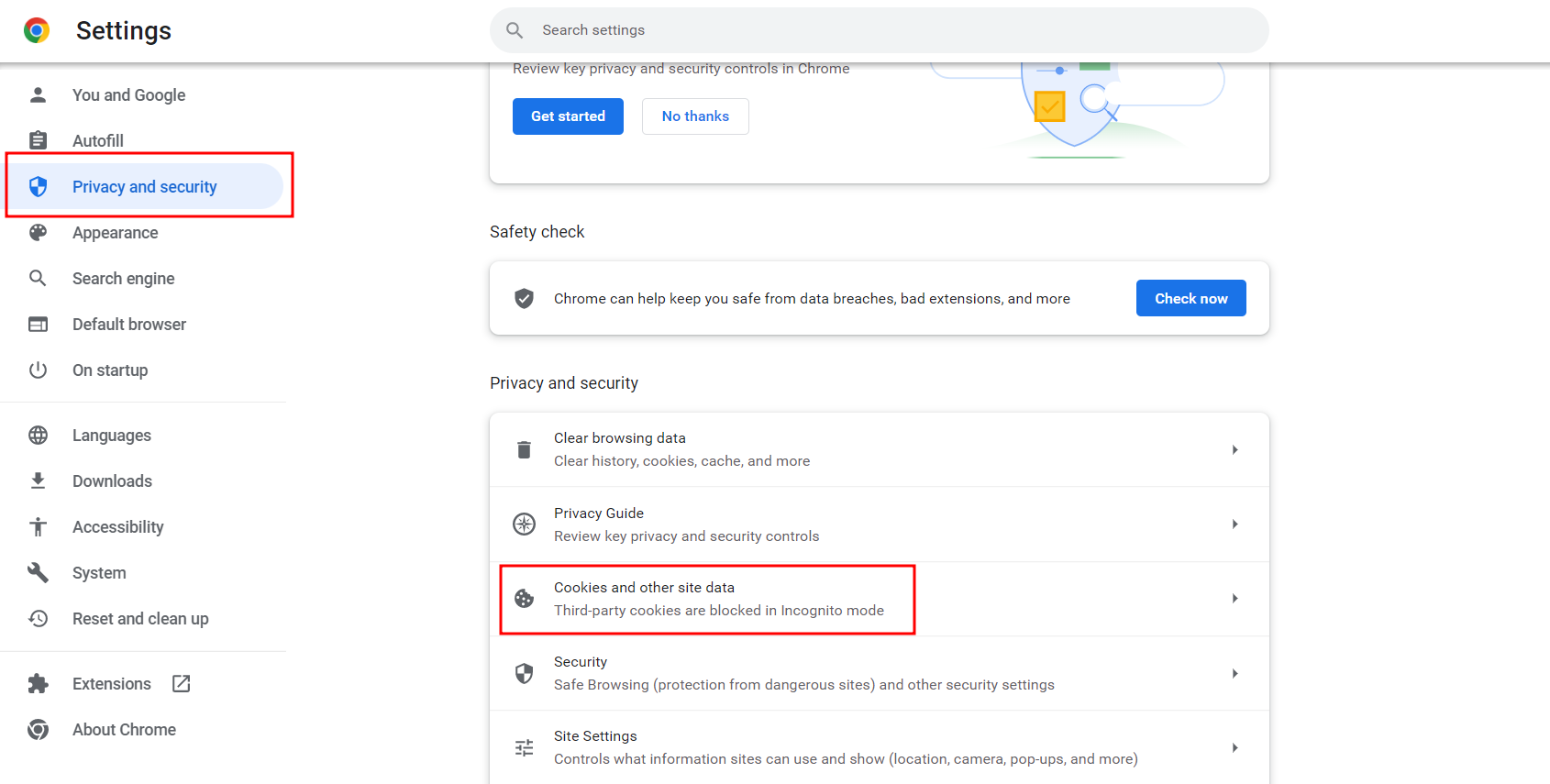Image resolution: width=1550 pixels, height=784 pixels.
Task: Open Cookies and other site data
Action: point(880,598)
